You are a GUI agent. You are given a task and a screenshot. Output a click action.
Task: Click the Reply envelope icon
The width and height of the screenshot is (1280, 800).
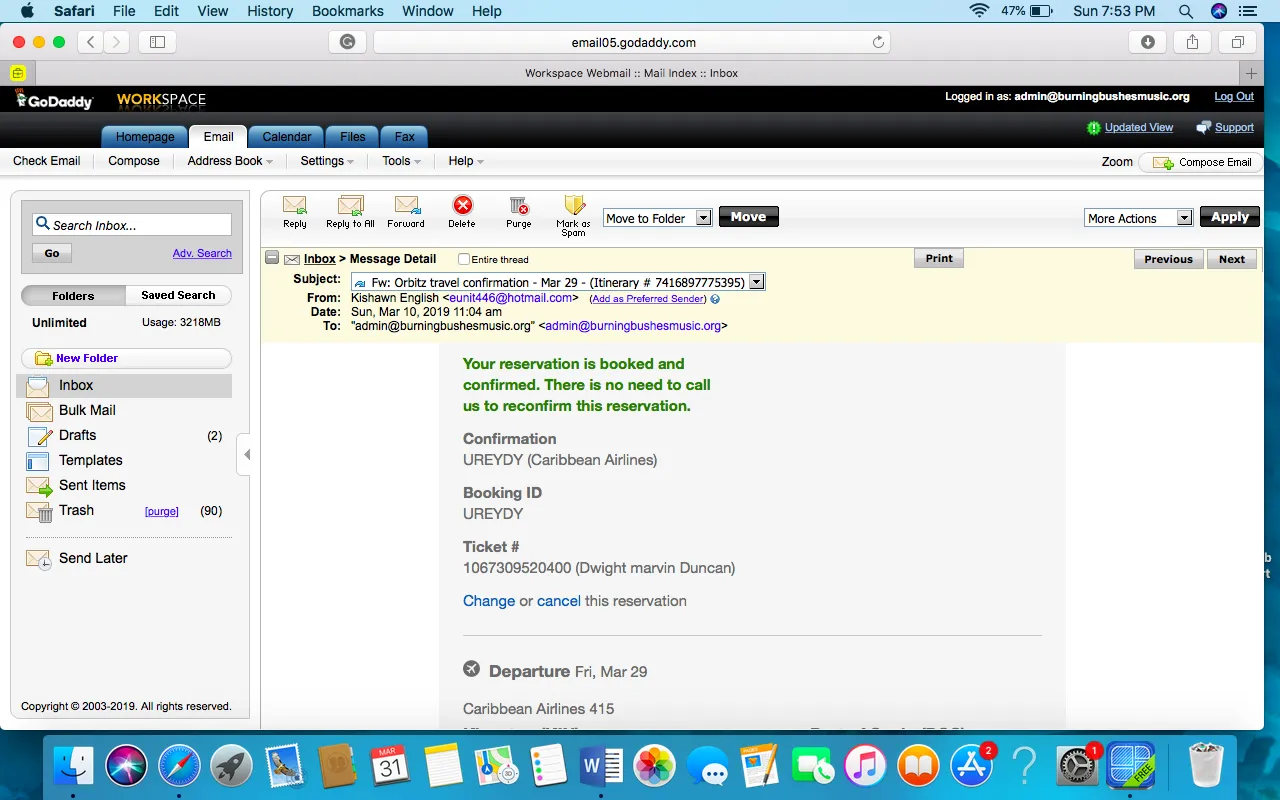[x=295, y=206]
